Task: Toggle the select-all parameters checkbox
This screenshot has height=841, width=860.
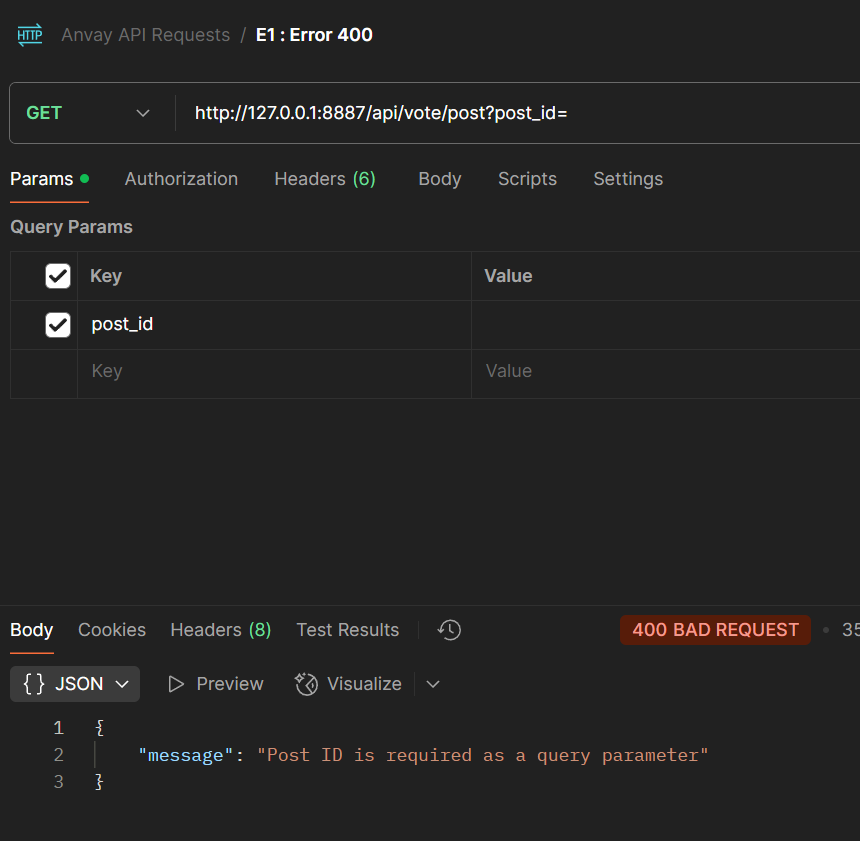Action: (x=57, y=275)
